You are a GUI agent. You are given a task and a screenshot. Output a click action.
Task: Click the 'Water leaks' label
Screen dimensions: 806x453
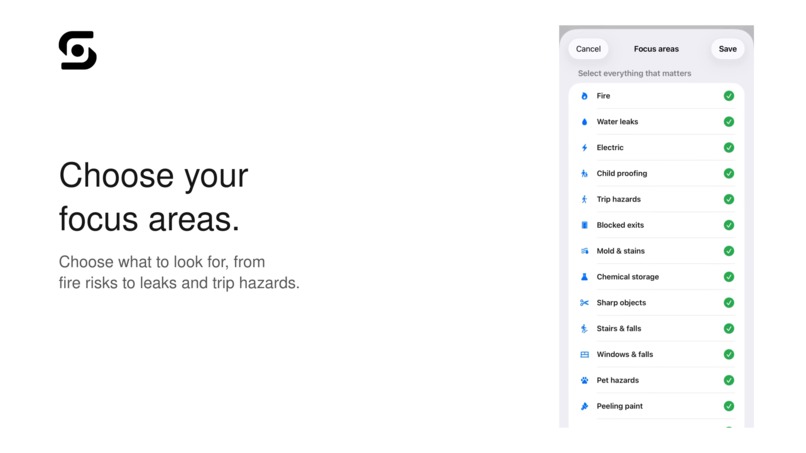pyautogui.click(x=617, y=122)
